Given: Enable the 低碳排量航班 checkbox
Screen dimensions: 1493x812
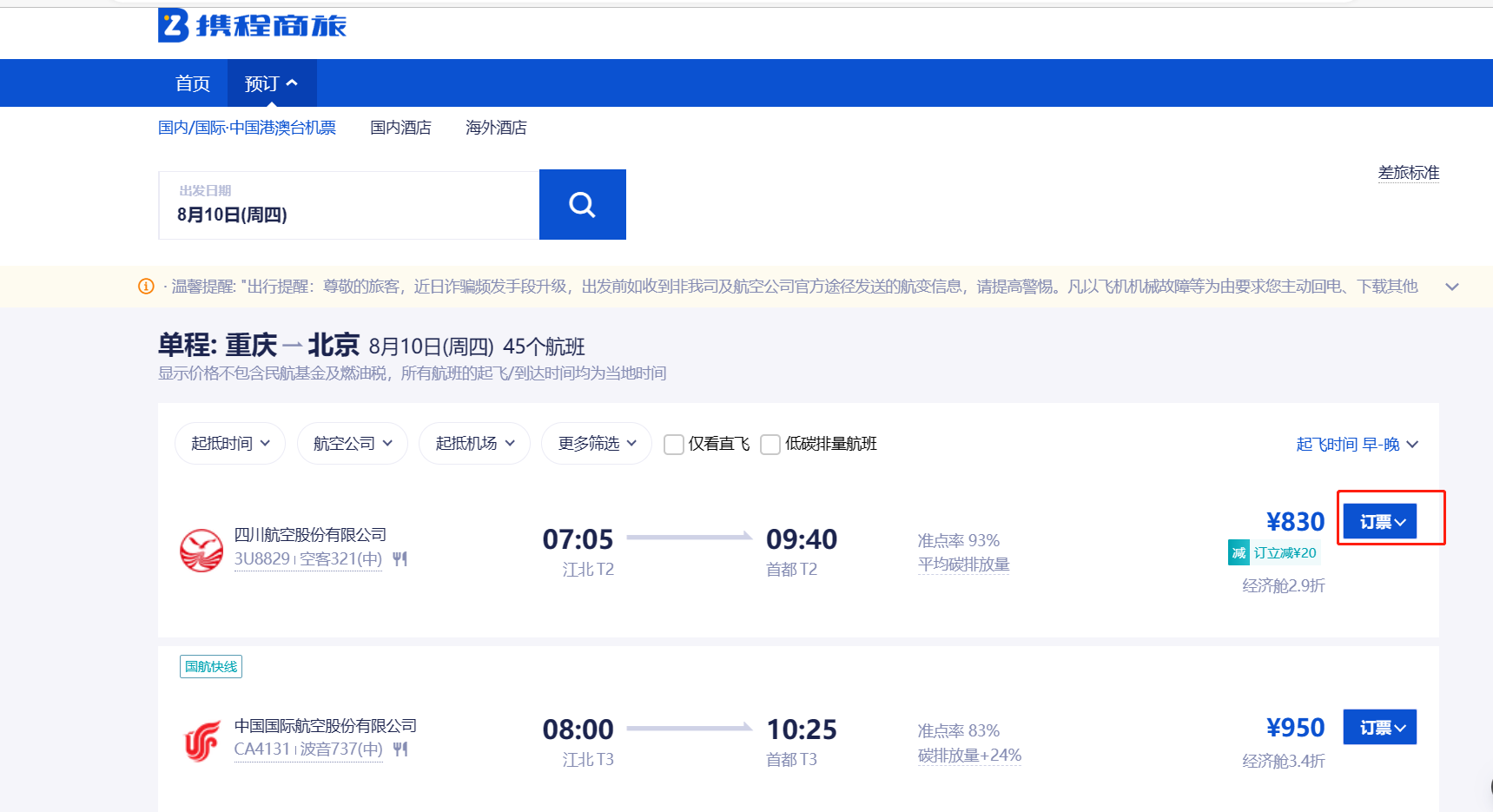Looking at the screenshot, I should 770,445.
